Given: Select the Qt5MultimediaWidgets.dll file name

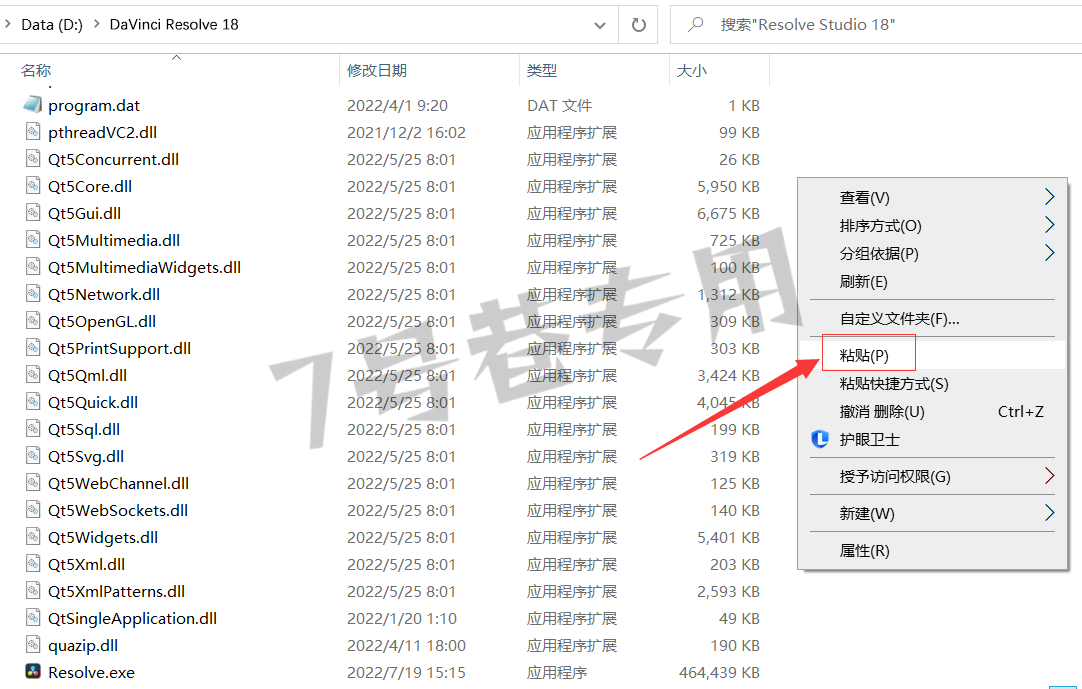Looking at the screenshot, I should [x=144, y=267].
